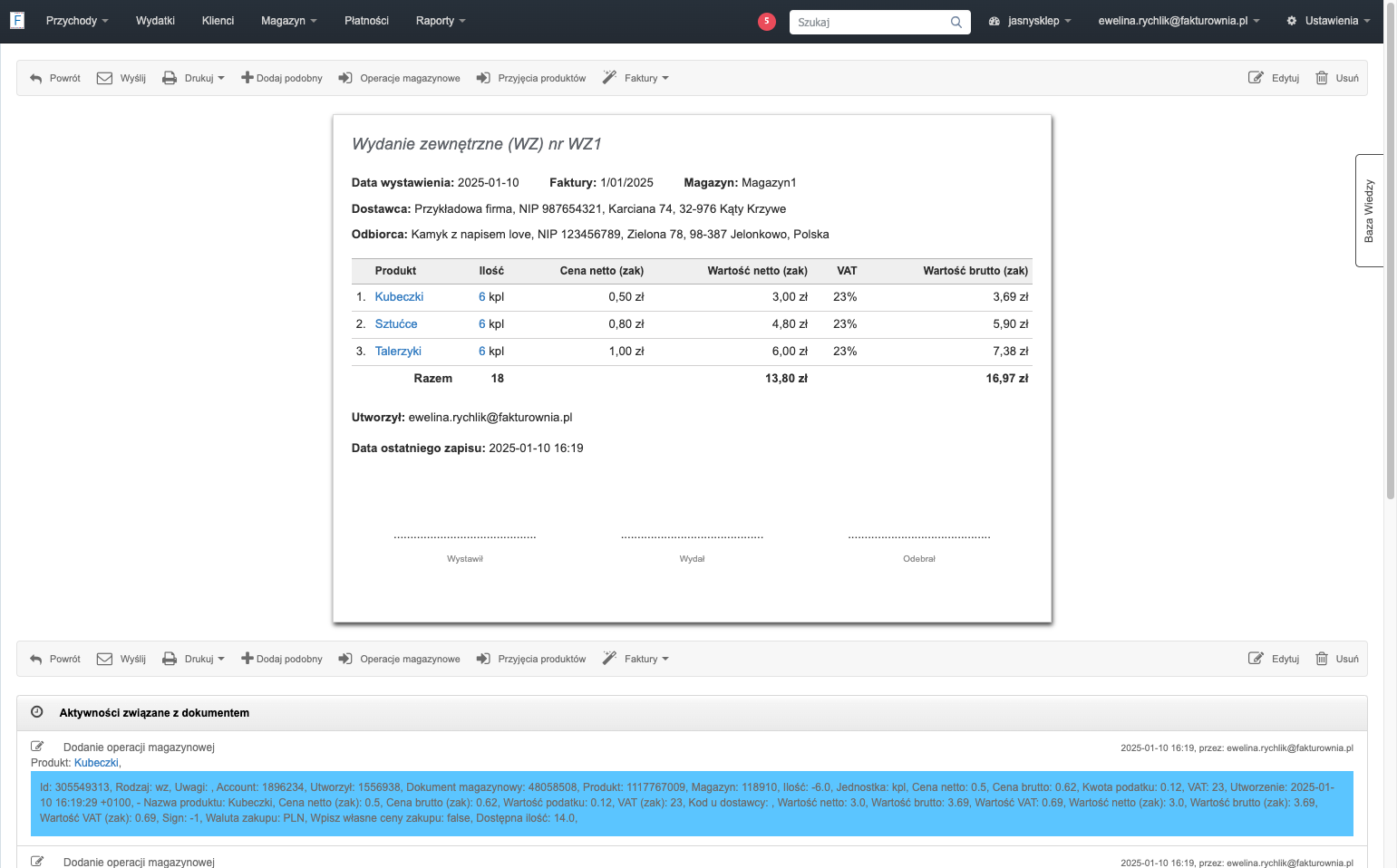The height and width of the screenshot is (868, 1397).
Task: Click the clock icon beside Aktywności header
Action: [37, 712]
